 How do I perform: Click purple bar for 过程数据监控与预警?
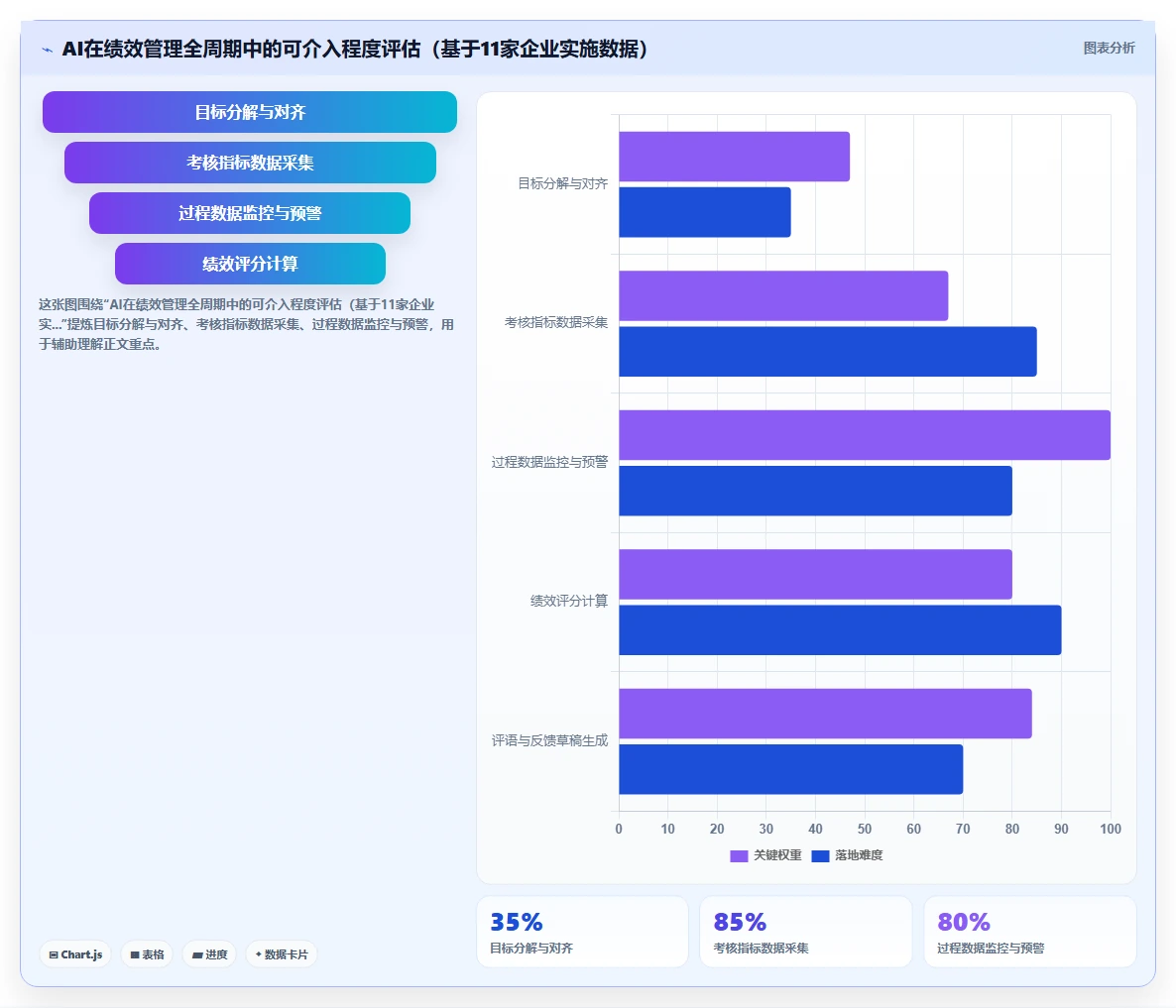click(x=865, y=435)
